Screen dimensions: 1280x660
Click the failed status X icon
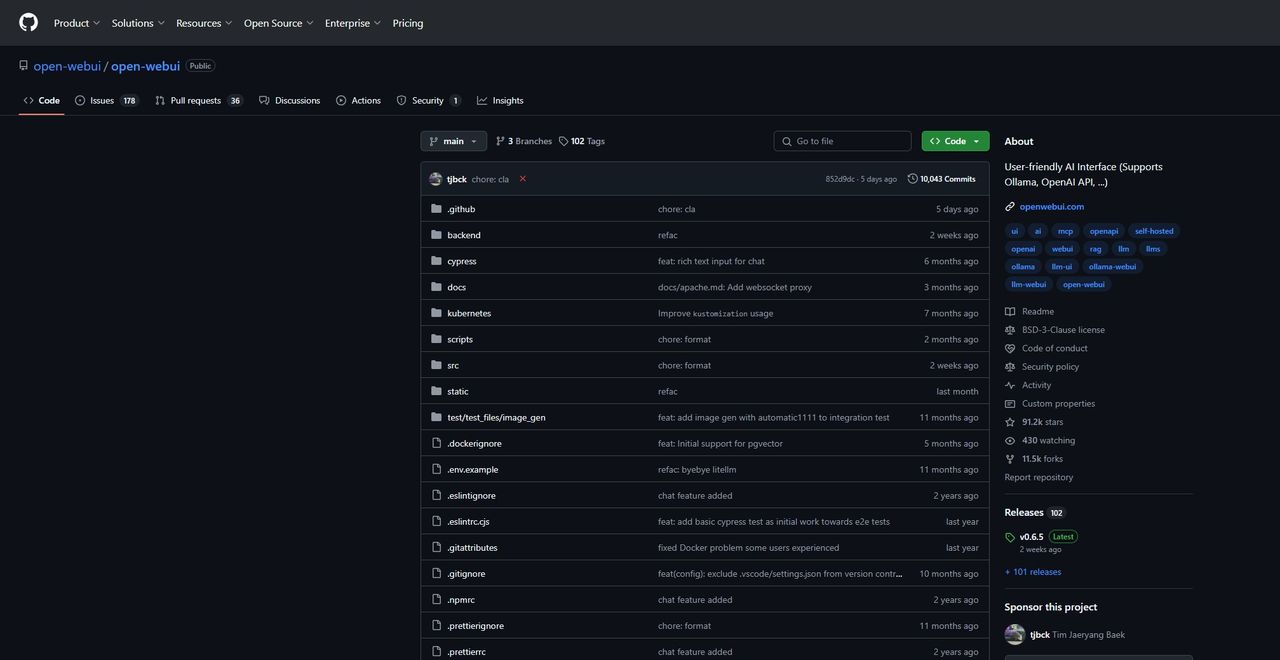point(522,179)
